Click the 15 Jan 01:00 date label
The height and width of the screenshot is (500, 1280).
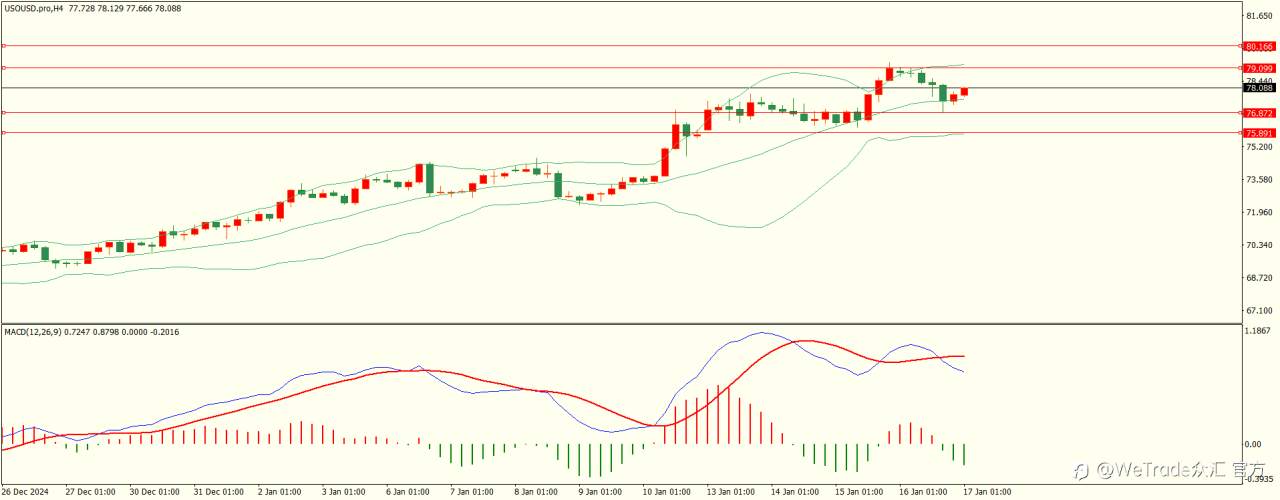tap(858, 492)
